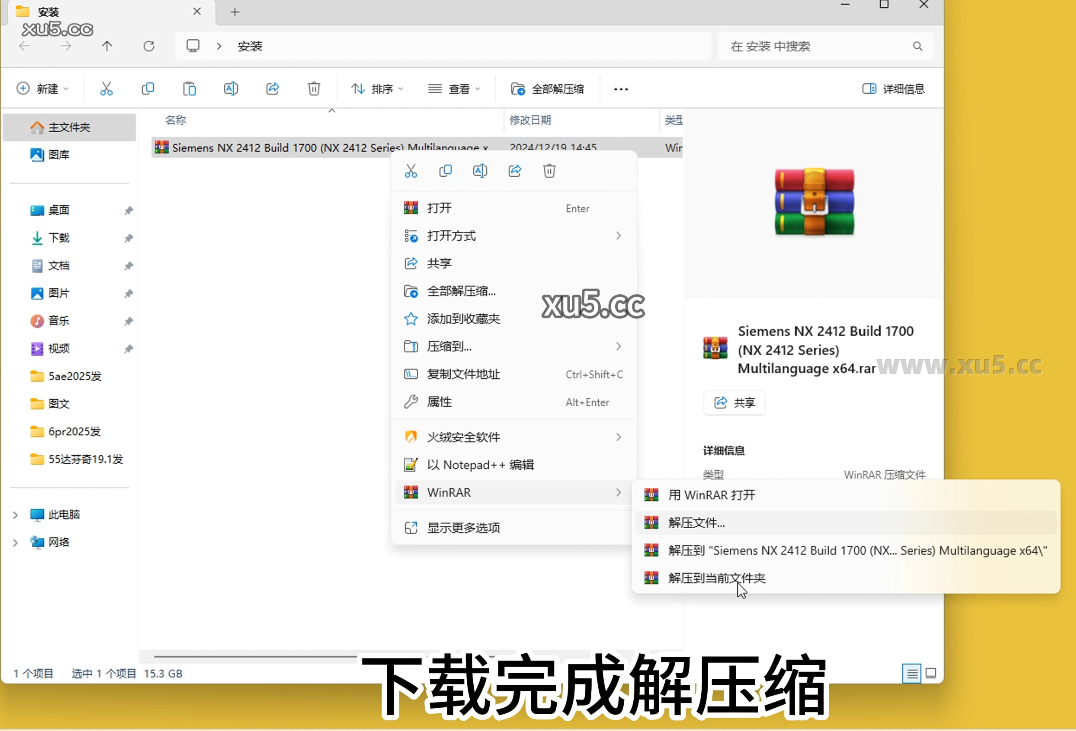Open 全部解压缩 (Extract All) from the toolbar

[549, 89]
